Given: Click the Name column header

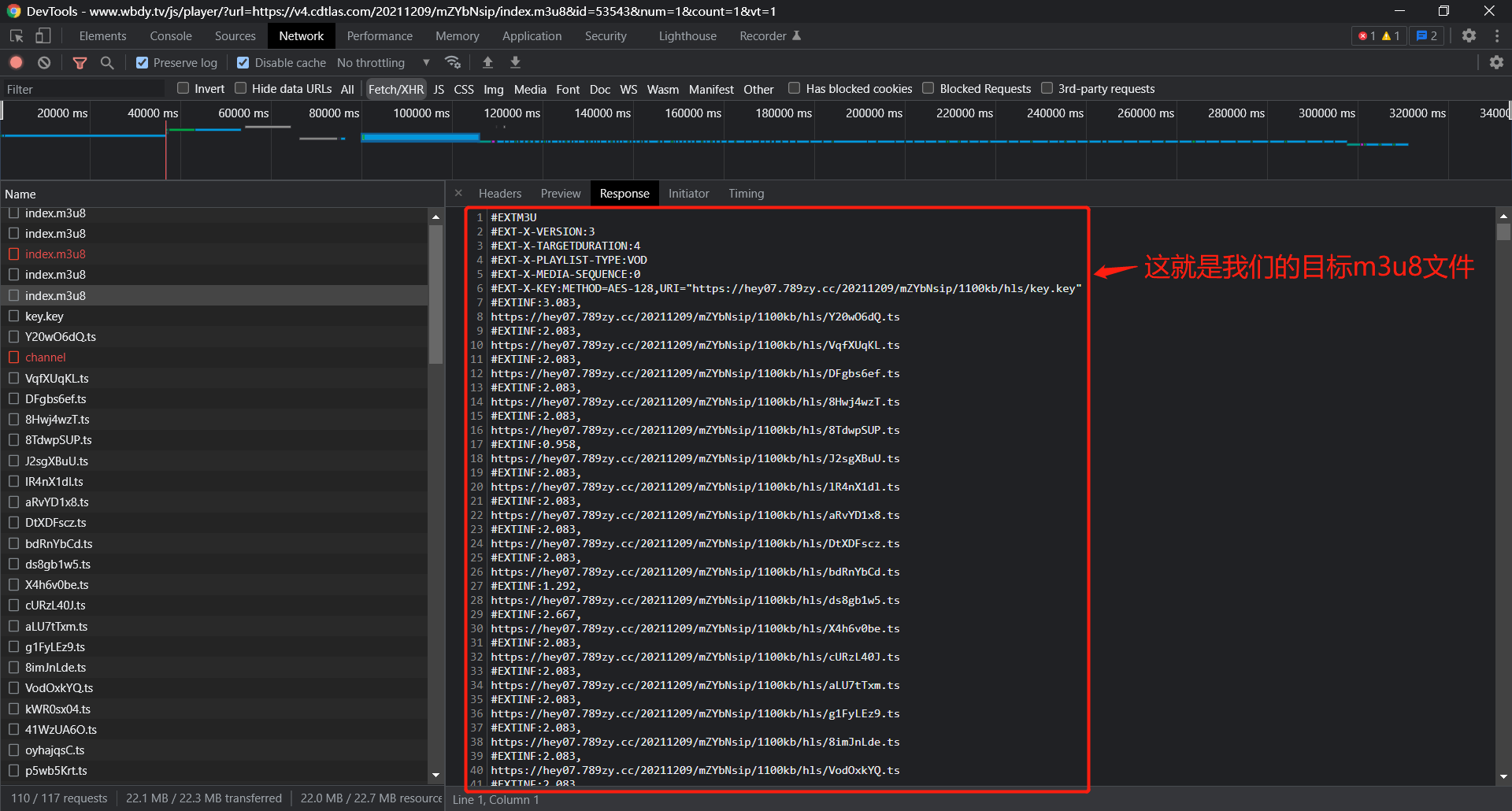Looking at the screenshot, I should (222, 194).
